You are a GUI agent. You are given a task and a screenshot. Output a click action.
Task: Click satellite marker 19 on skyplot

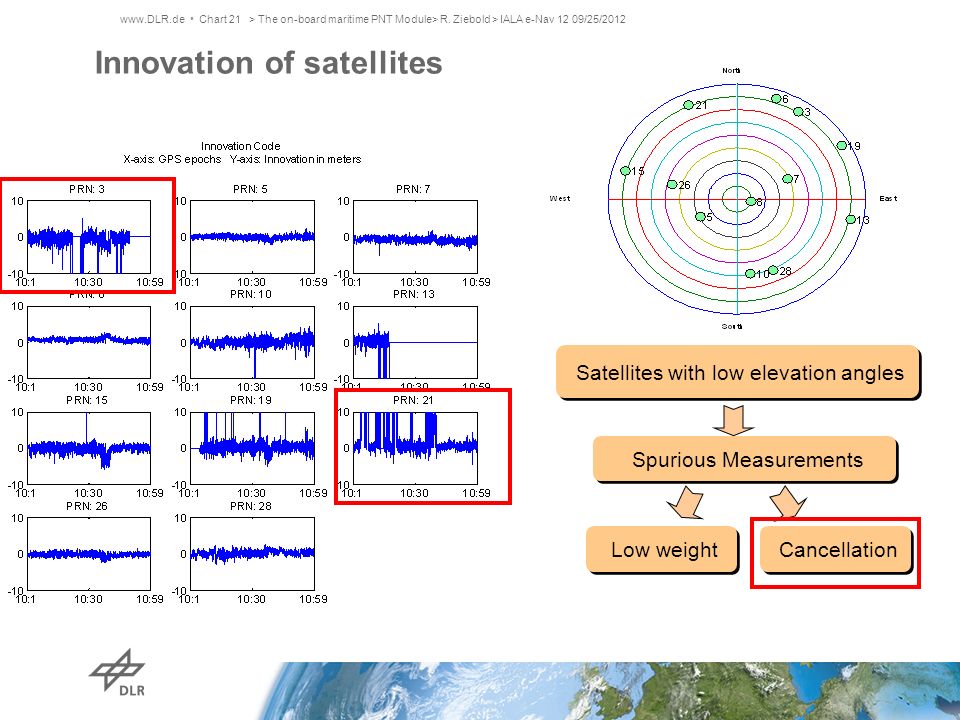click(x=842, y=145)
